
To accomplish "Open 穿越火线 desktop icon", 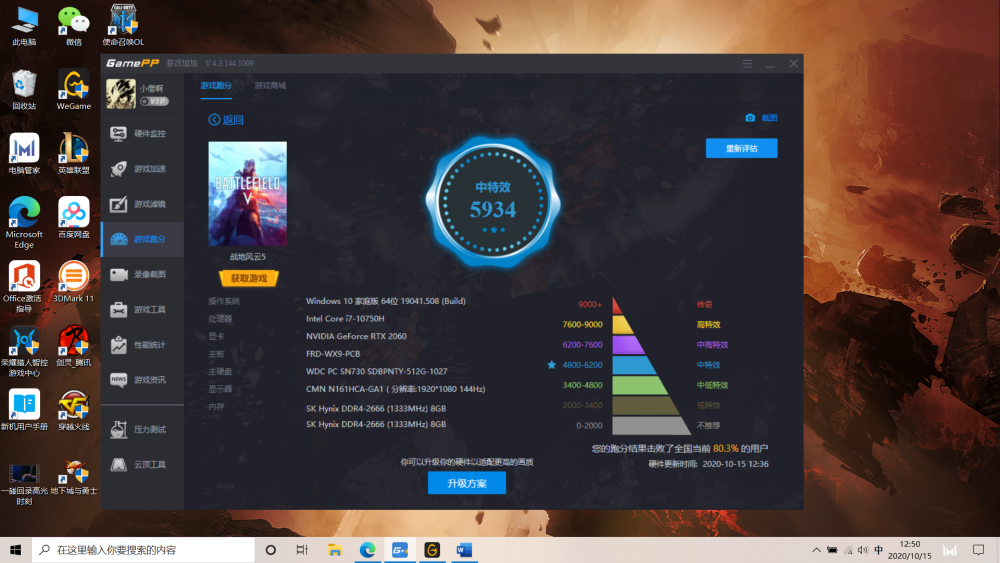I will pyautogui.click(x=73, y=410).
